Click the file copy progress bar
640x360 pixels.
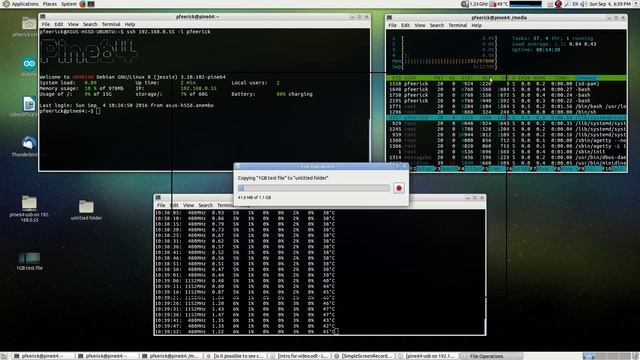tap(314, 188)
